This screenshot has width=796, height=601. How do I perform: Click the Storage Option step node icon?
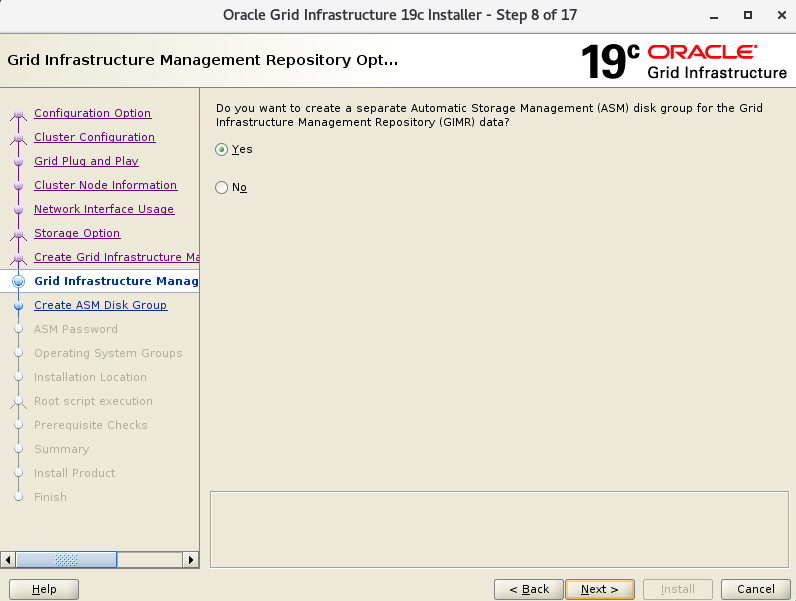coord(19,234)
